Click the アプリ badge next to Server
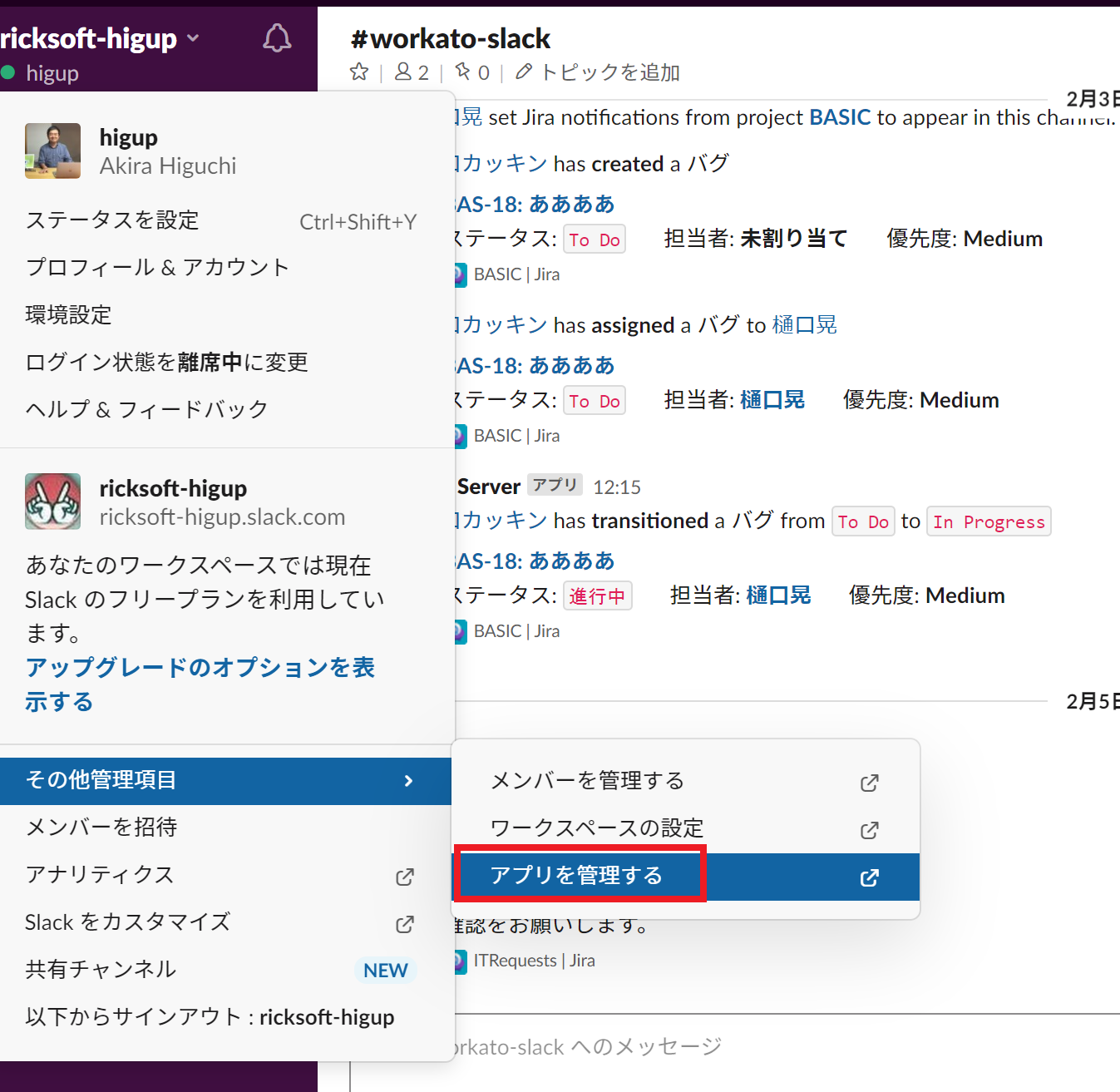 point(555,485)
